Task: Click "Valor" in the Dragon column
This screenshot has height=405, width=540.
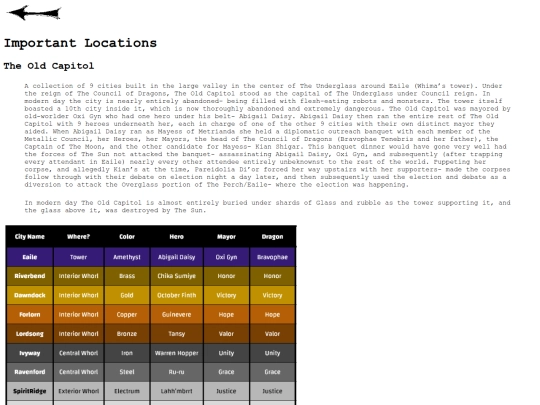Action: tap(272, 334)
